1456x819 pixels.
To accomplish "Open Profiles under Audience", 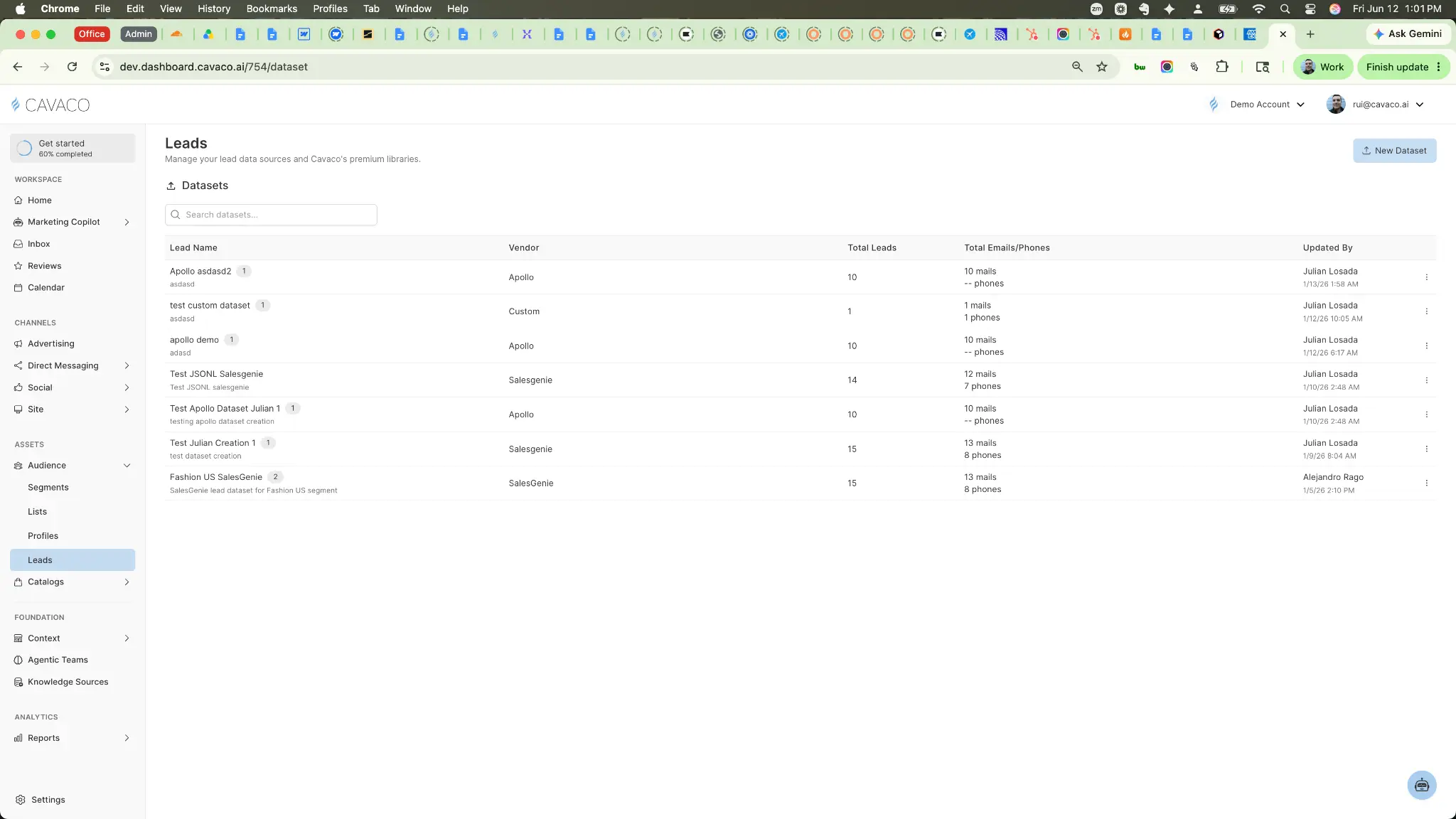I will click(x=43, y=536).
